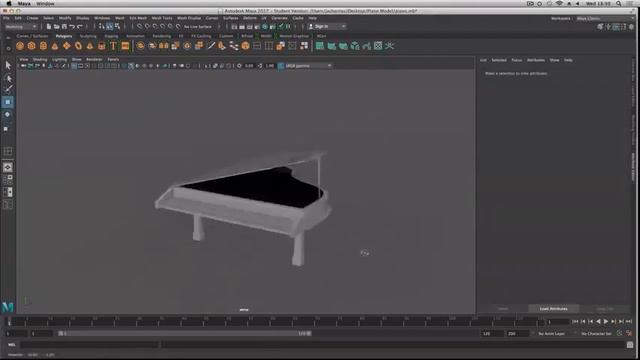Open the viewport Lighting menu
The image size is (640, 360).
click(x=59, y=60)
